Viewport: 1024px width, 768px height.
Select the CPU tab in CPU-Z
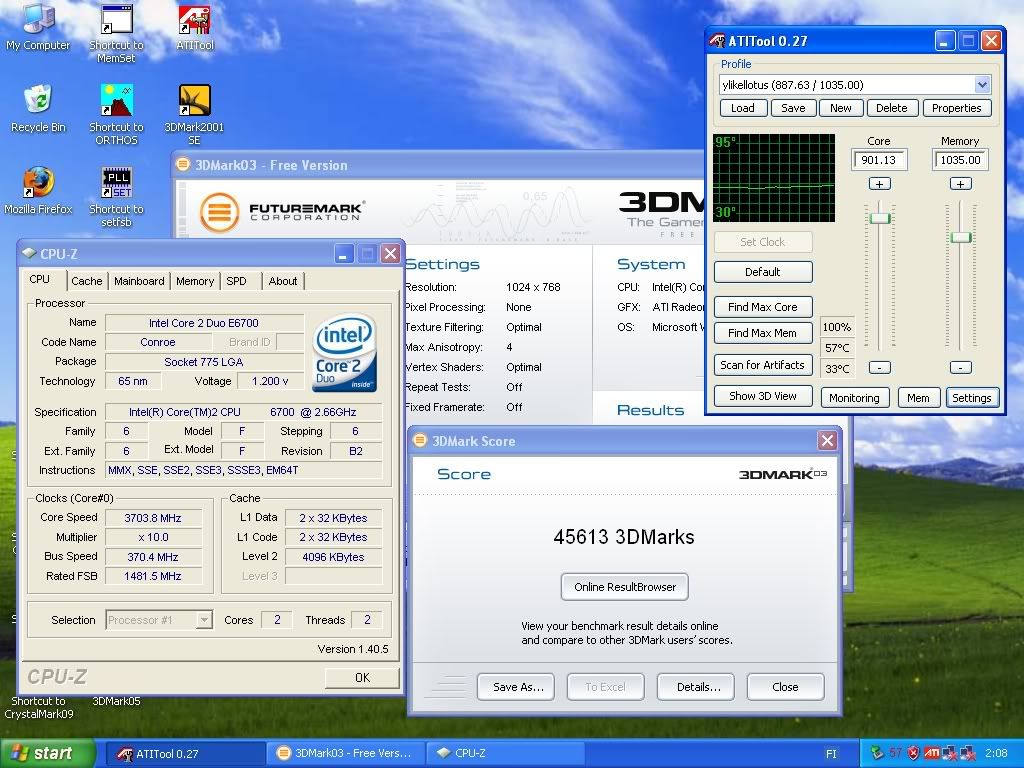tap(40, 279)
